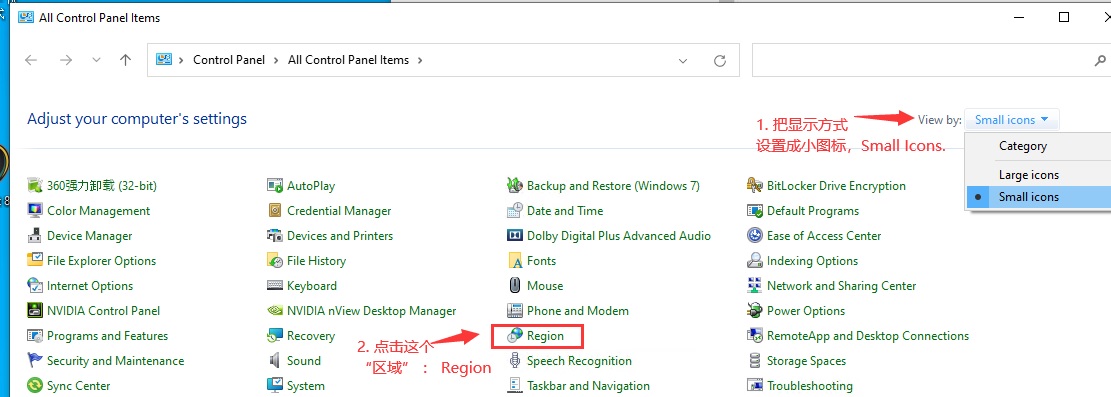
Task: Click the Keyboard icon
Action: tap(275, 286)
